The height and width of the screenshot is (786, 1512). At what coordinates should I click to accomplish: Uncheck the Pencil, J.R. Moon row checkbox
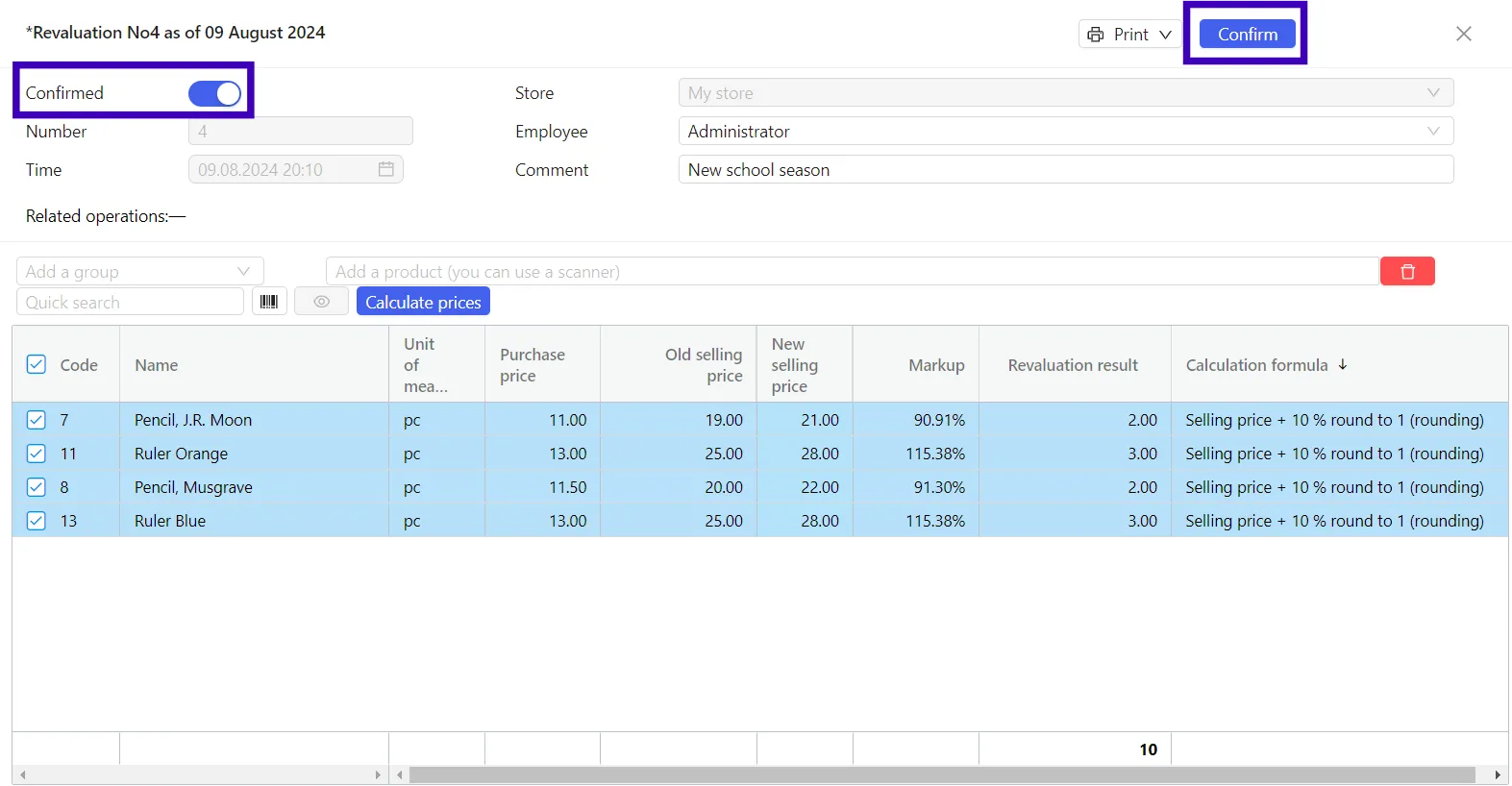pyautogui.click(x=37, y=420)
